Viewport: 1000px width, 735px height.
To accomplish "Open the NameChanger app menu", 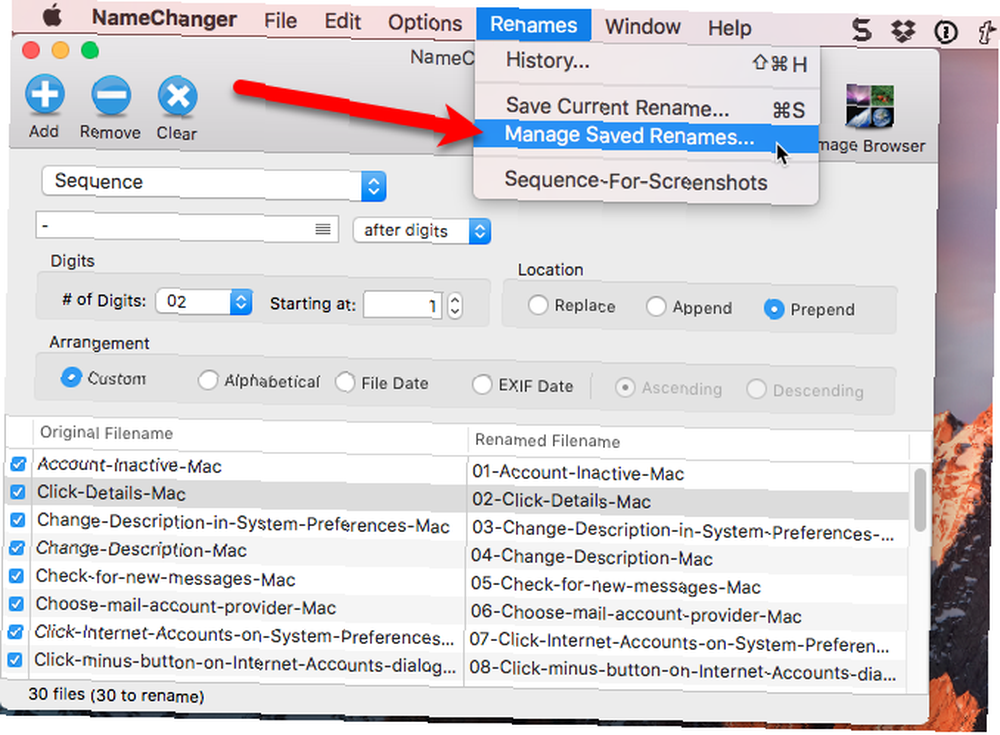I will pos(164,19).
